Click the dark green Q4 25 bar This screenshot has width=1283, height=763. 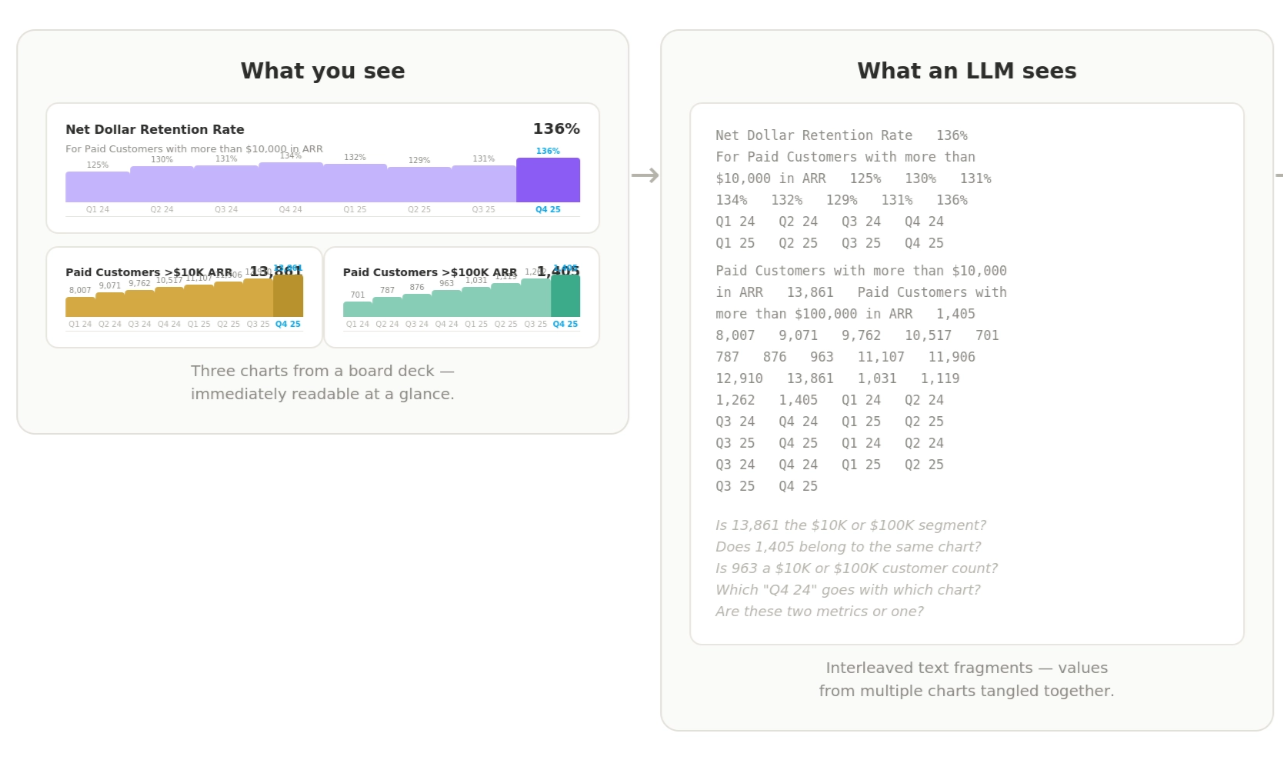coord(565,296)
